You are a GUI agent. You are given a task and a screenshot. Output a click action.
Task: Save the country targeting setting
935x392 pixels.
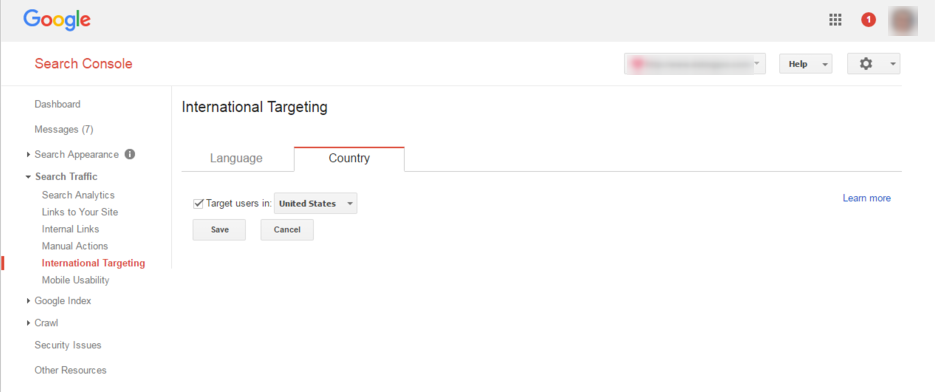point(219,230)
